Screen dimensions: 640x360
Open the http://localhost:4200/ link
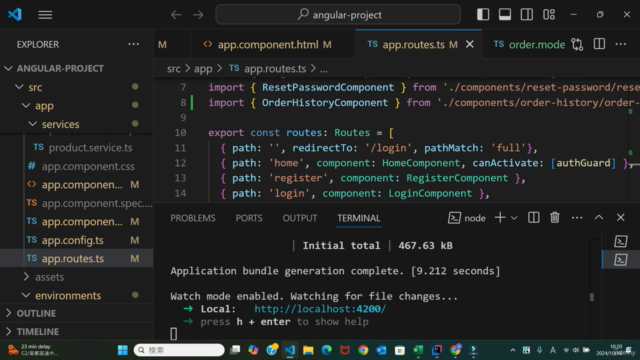320,309
